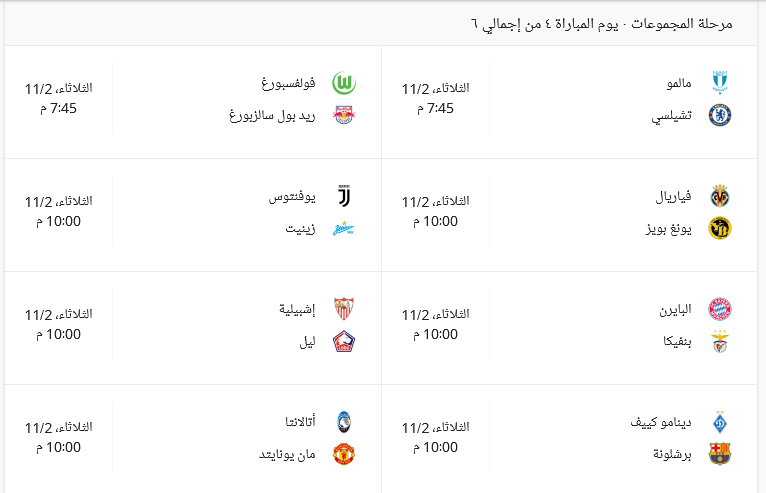
Task: Click the Young Boys crest
Action: coord(720,228)
